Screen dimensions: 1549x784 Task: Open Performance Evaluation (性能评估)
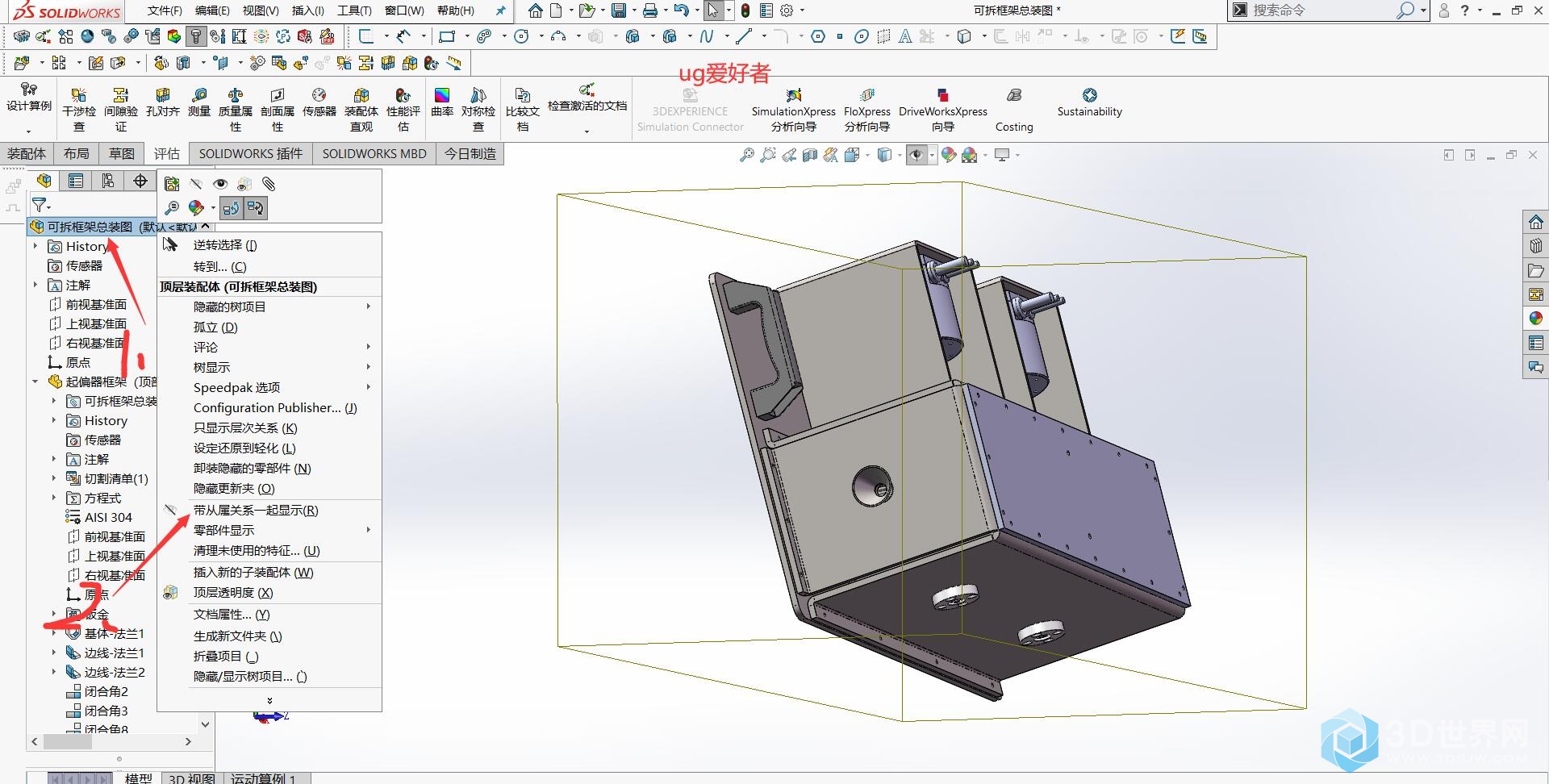pos(403,110)
